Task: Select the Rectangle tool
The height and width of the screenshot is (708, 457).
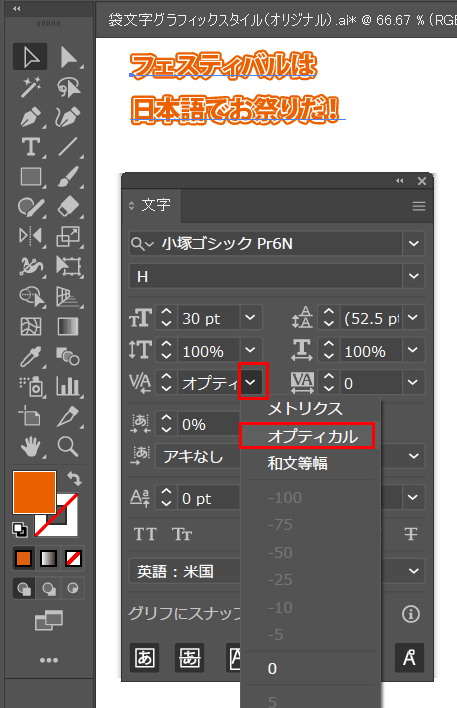Action: point(30,177)
